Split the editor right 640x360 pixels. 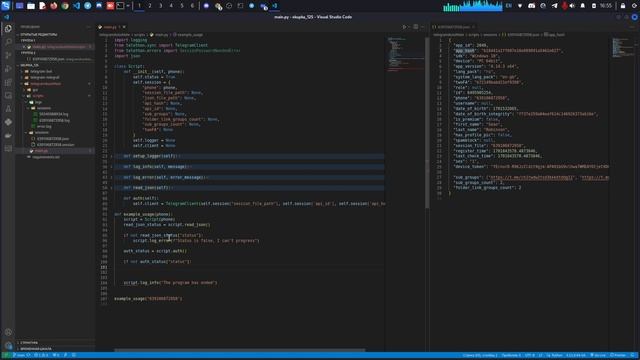point(416,27)
